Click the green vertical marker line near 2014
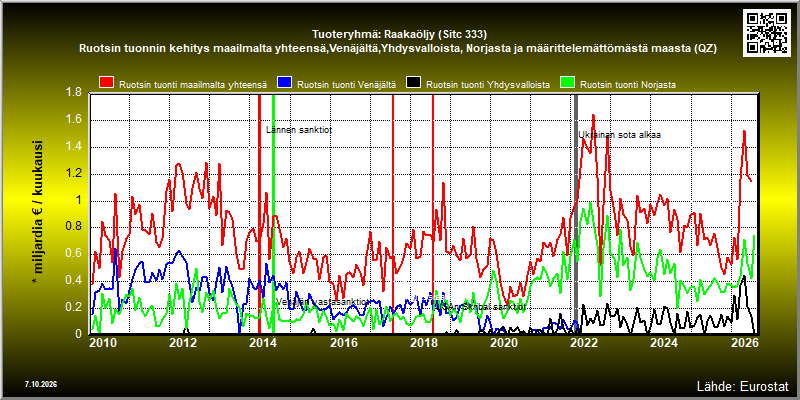The height and width of the screenshot is (400, 800). [x=273, y=214]
